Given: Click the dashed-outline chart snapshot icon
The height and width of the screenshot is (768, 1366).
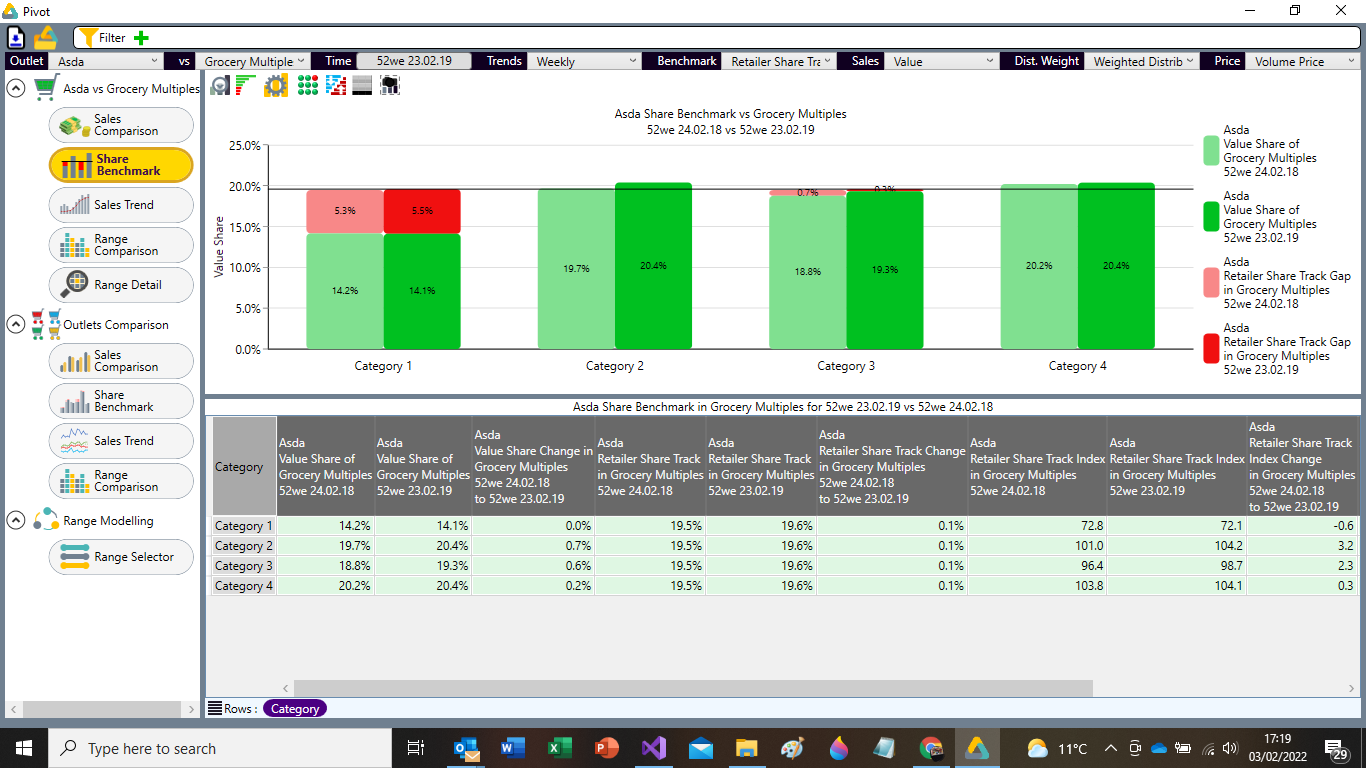Looking at the screenshot, I should [390, 86].
